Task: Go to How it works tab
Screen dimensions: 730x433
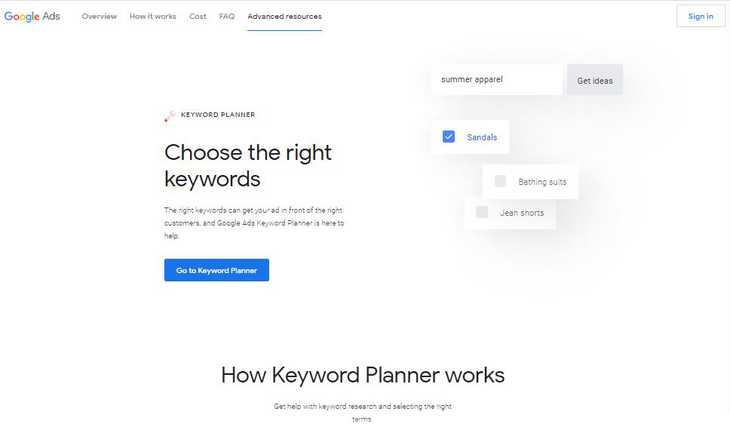Action: [x=153, y=16]
